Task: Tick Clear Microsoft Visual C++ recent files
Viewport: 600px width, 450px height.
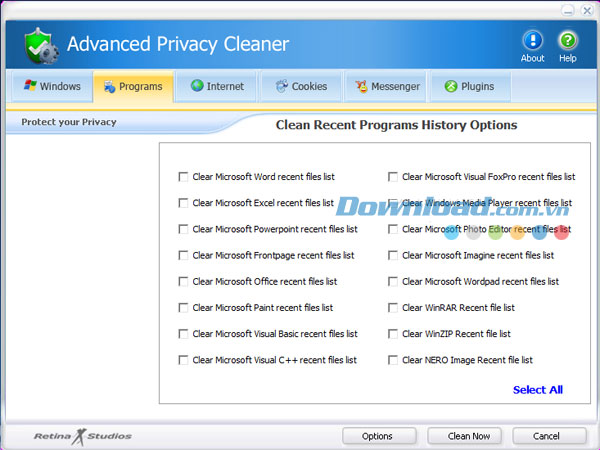Action: (x=183, y=360)
